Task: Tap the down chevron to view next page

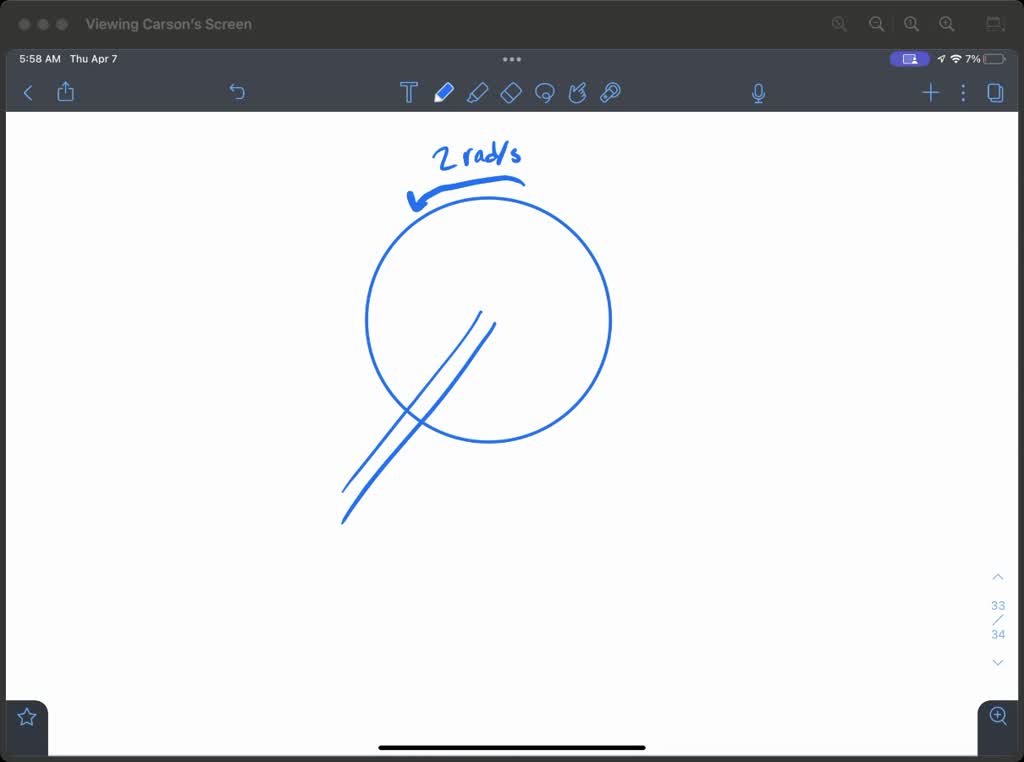Action: [997, 662]
